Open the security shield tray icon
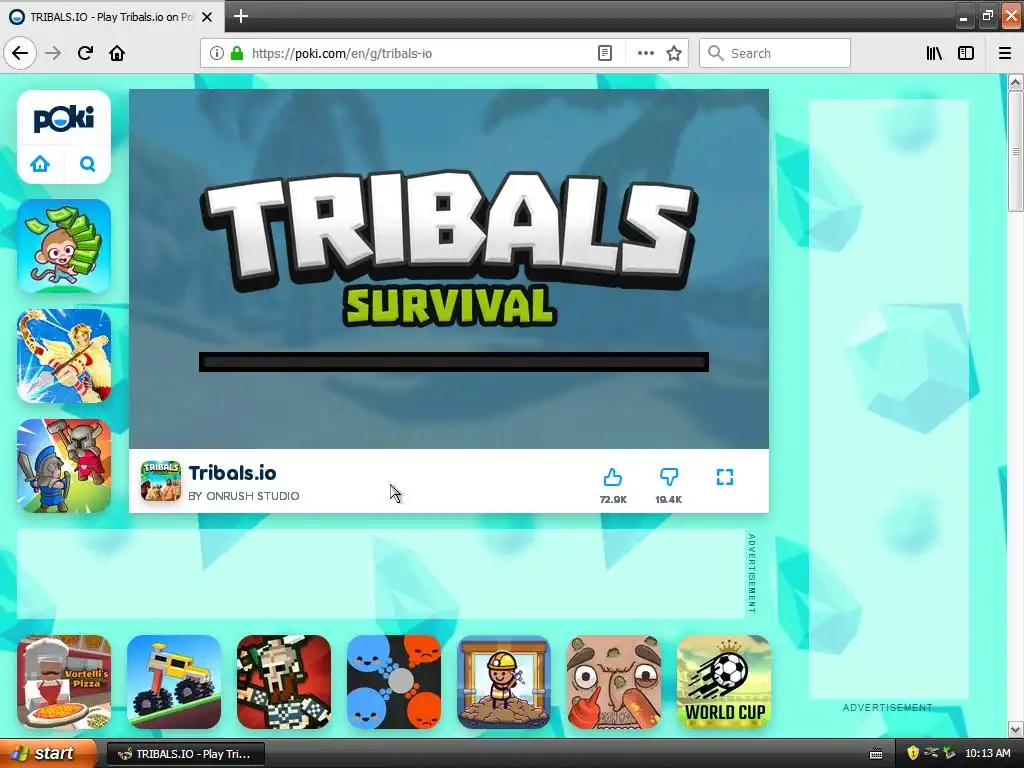The image size is (1024, 768). click(913, 754)
